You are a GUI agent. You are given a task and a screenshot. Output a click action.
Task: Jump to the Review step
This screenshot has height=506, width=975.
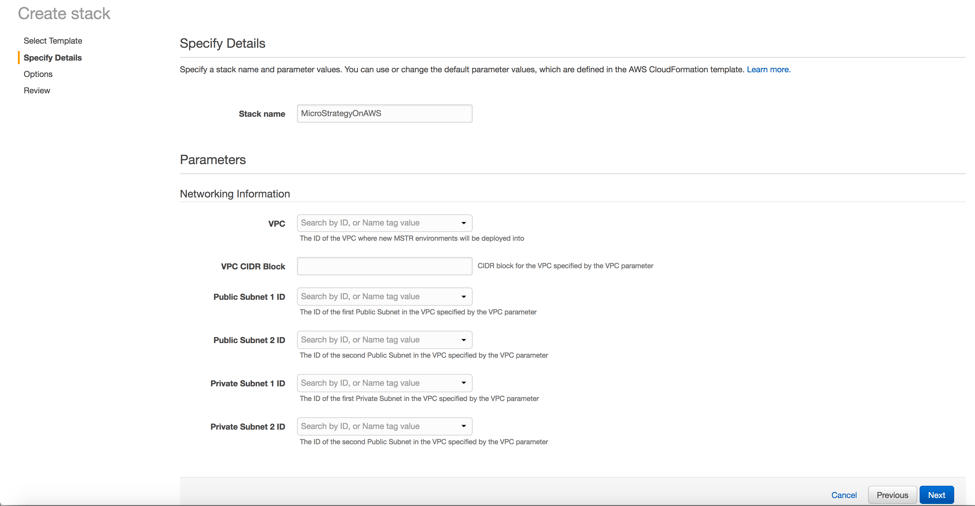(x=37, y=91)
